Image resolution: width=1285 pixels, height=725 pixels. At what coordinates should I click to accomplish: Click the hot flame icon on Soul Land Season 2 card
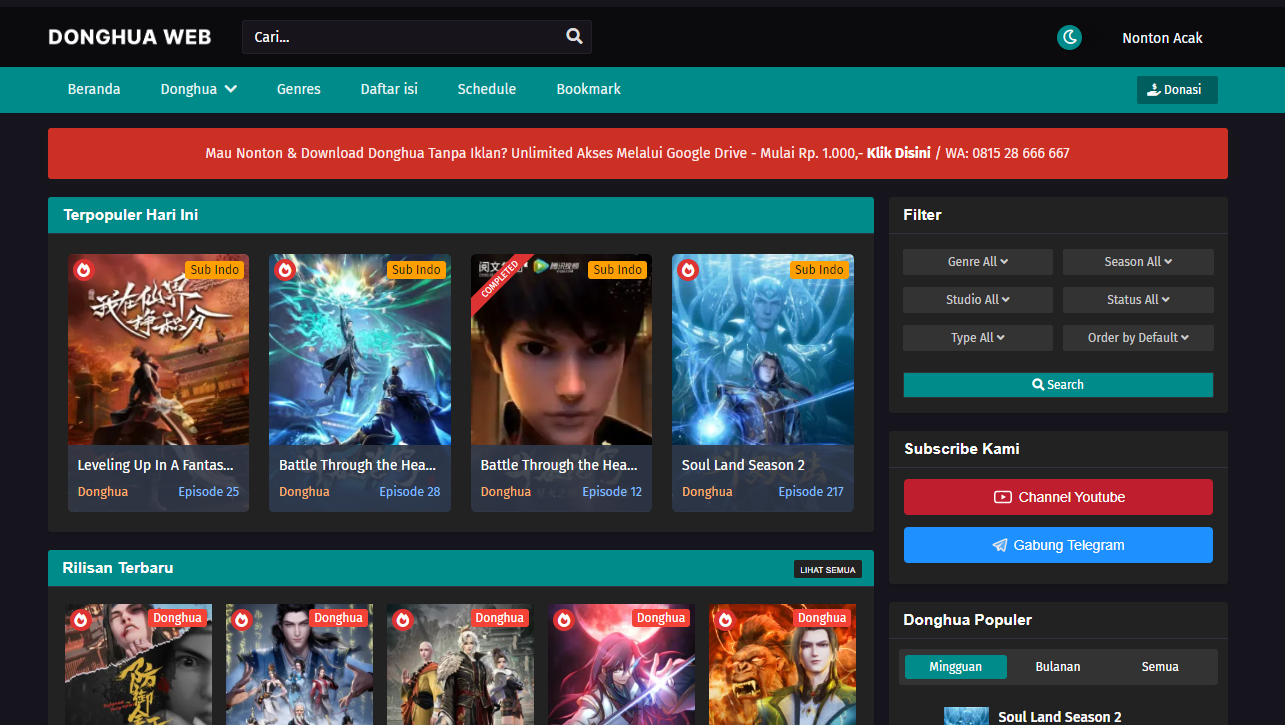pos(688,270)
